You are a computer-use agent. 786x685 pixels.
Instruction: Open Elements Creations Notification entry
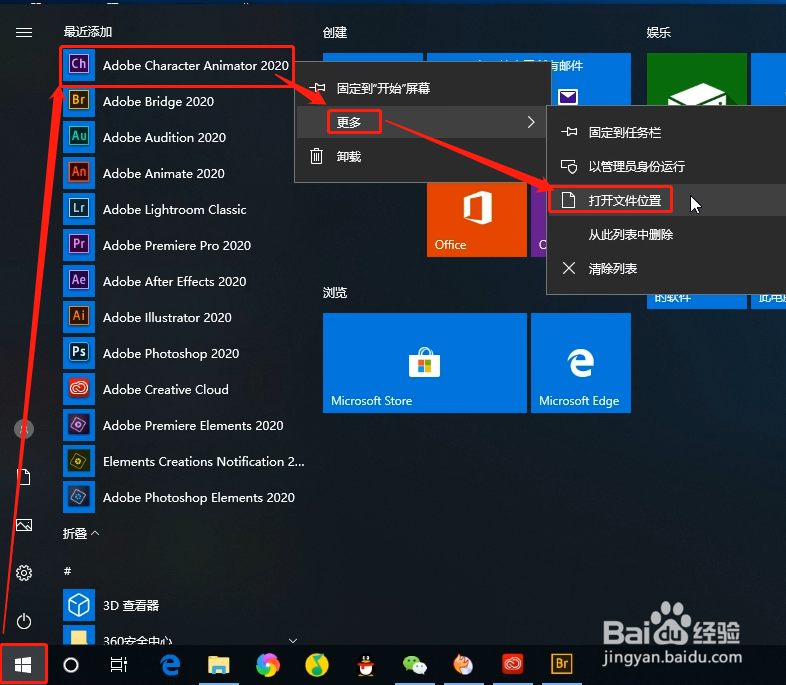point(183,462)
